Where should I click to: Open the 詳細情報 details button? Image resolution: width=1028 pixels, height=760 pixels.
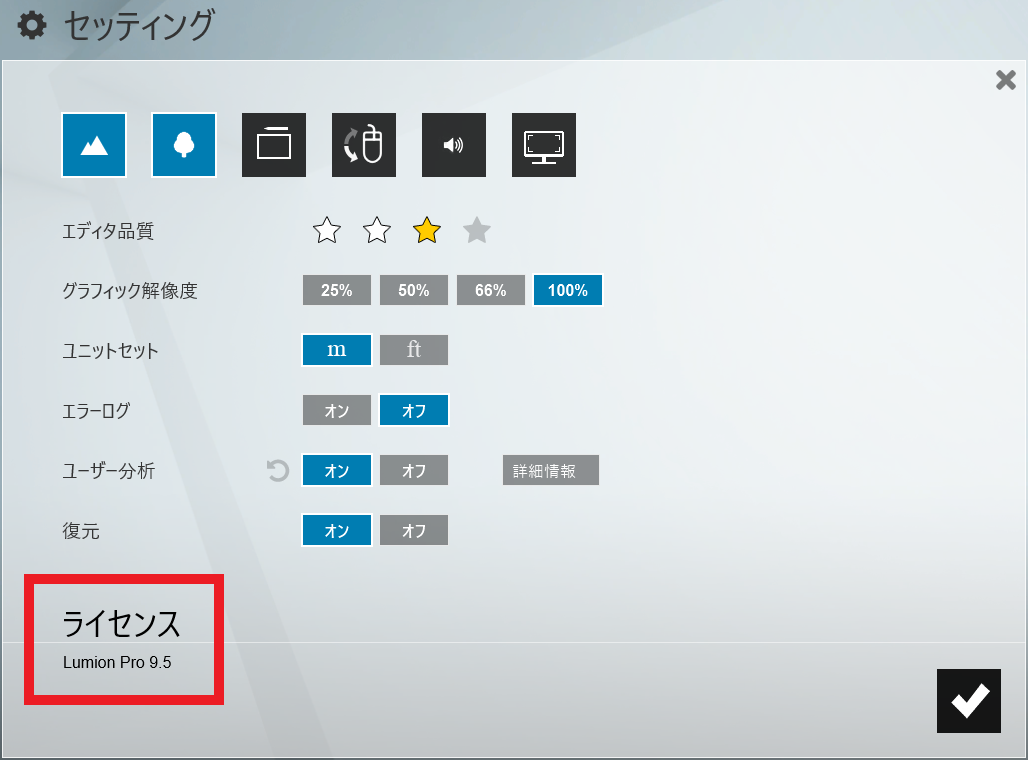tap(551, 471)
